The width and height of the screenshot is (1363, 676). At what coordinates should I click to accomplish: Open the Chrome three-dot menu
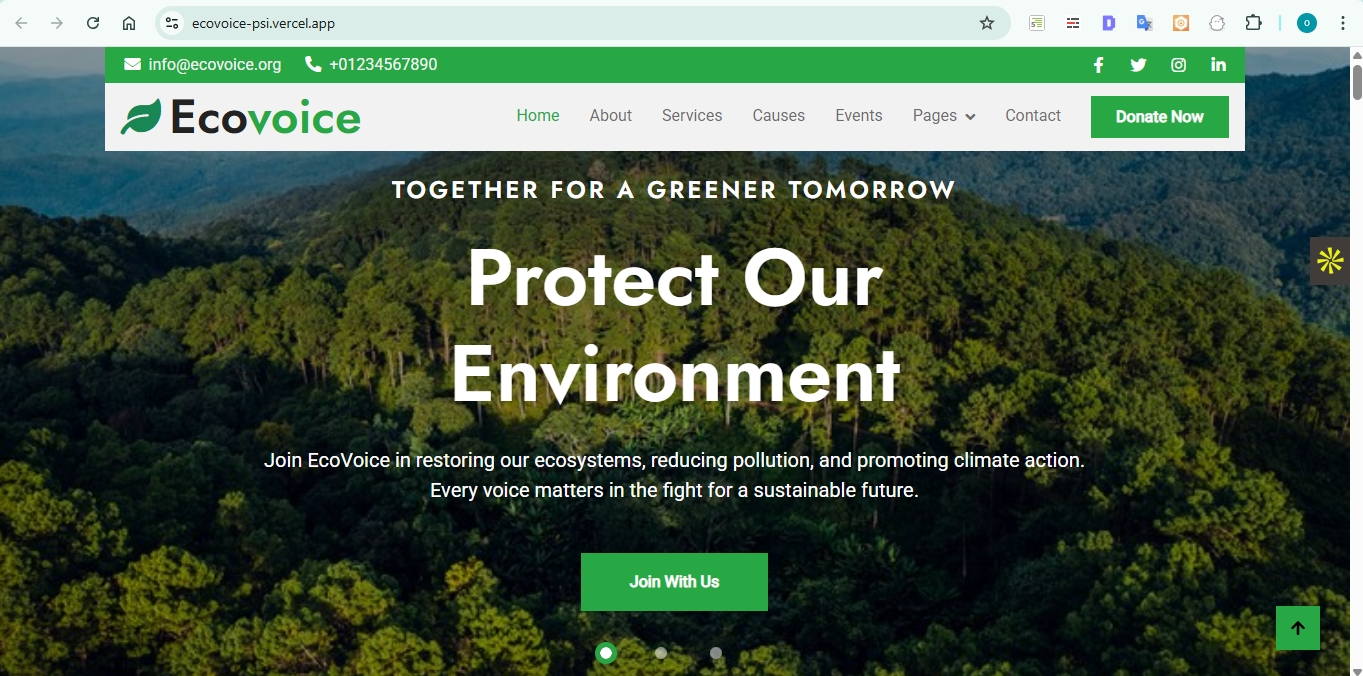[x=1343, y=23]
